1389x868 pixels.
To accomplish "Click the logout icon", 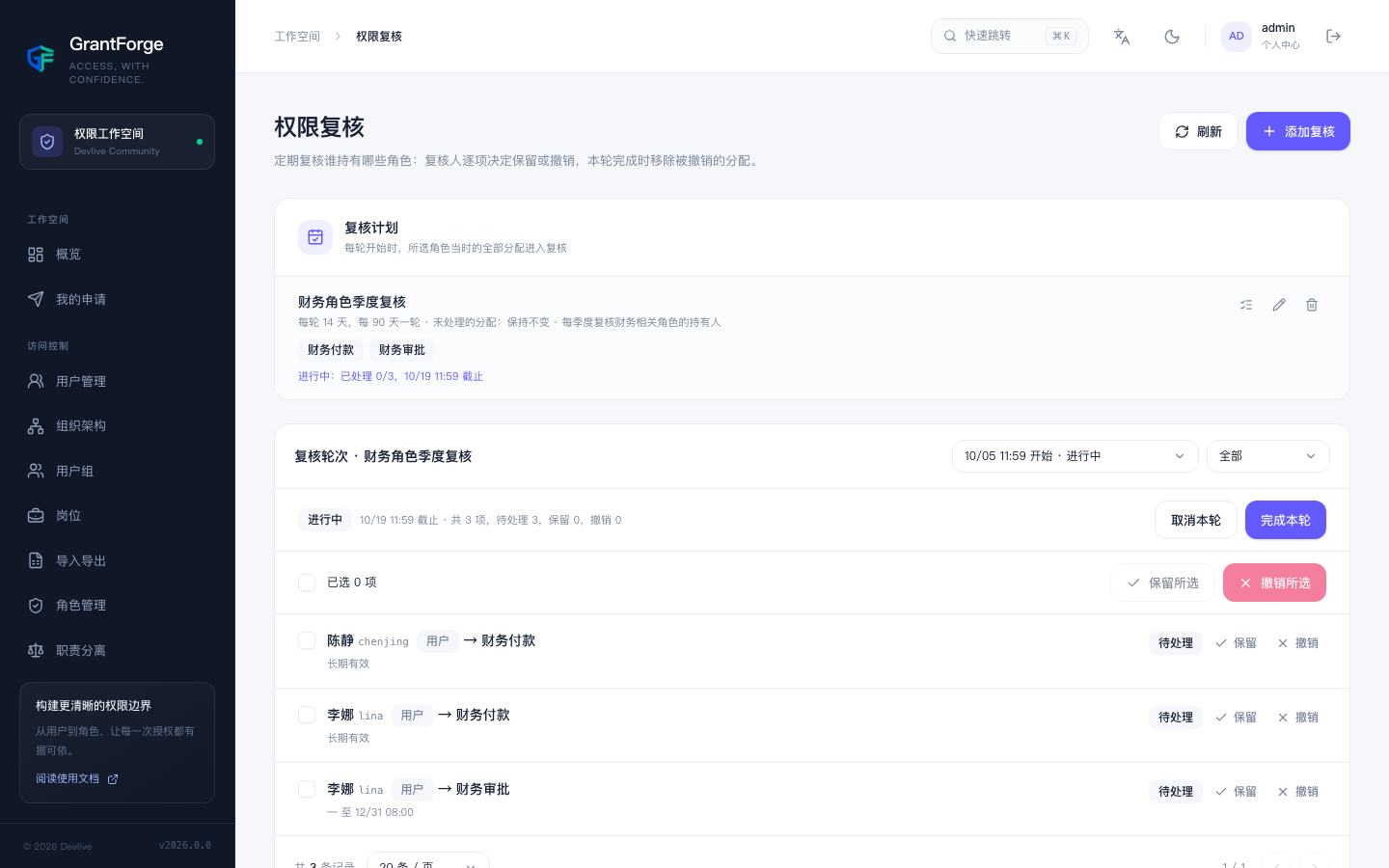I will point(1334,37).
